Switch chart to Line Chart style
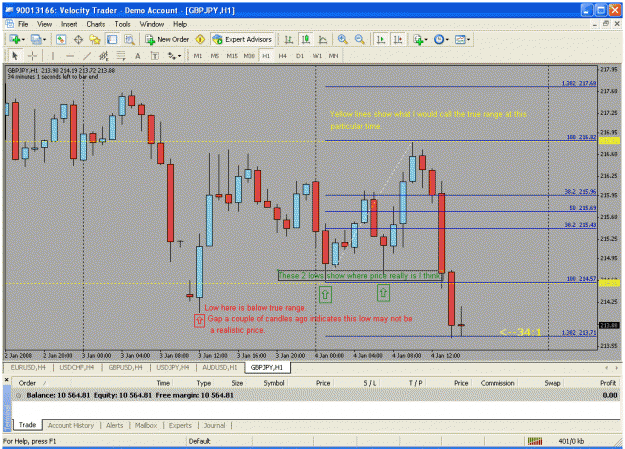This screenshot has height=449, width=625. (323, 39)
